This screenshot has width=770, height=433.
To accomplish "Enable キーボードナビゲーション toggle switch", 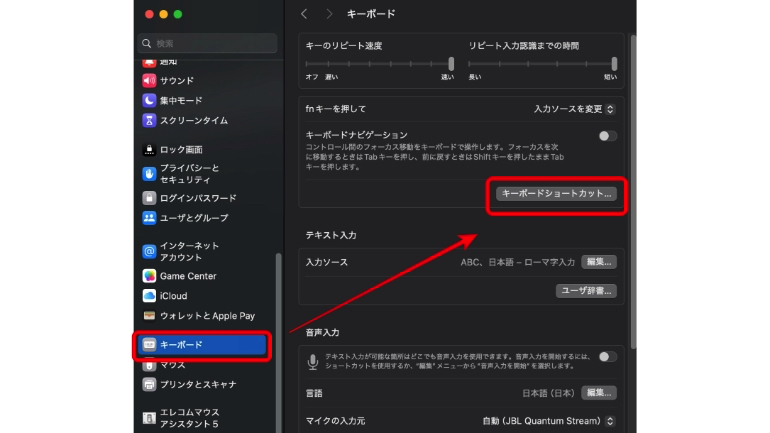I will (x=606, y=136).
